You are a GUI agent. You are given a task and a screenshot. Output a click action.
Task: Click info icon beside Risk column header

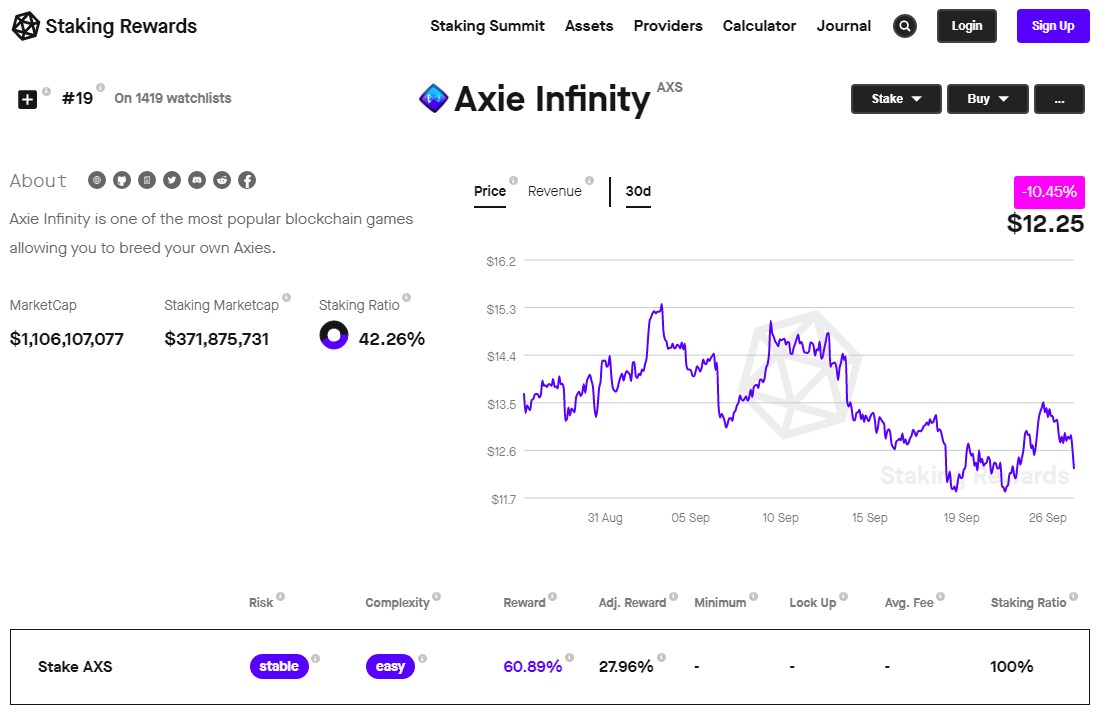[280, 596]
